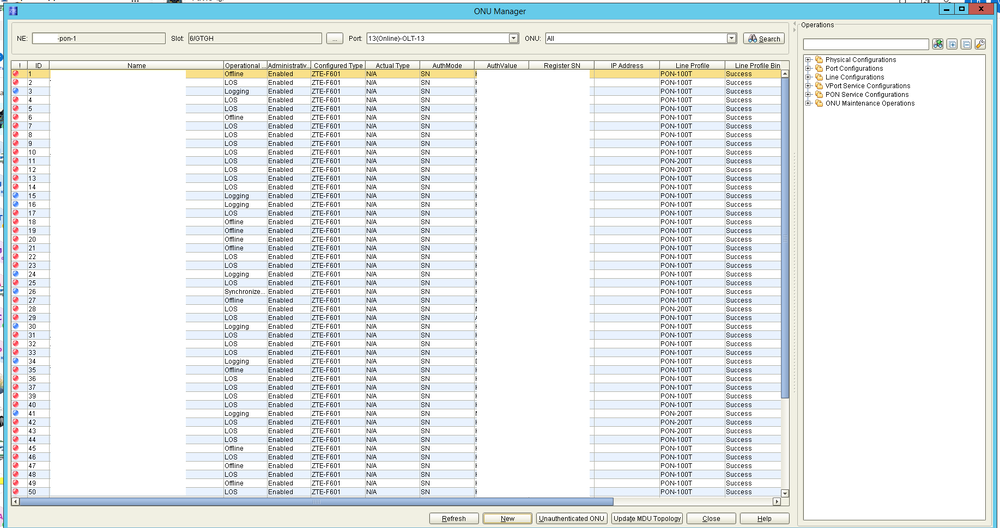This screenshot has width=1000, height=528.
Task: Click the Port Configurations folder icon
Action: tap(819, 68)
